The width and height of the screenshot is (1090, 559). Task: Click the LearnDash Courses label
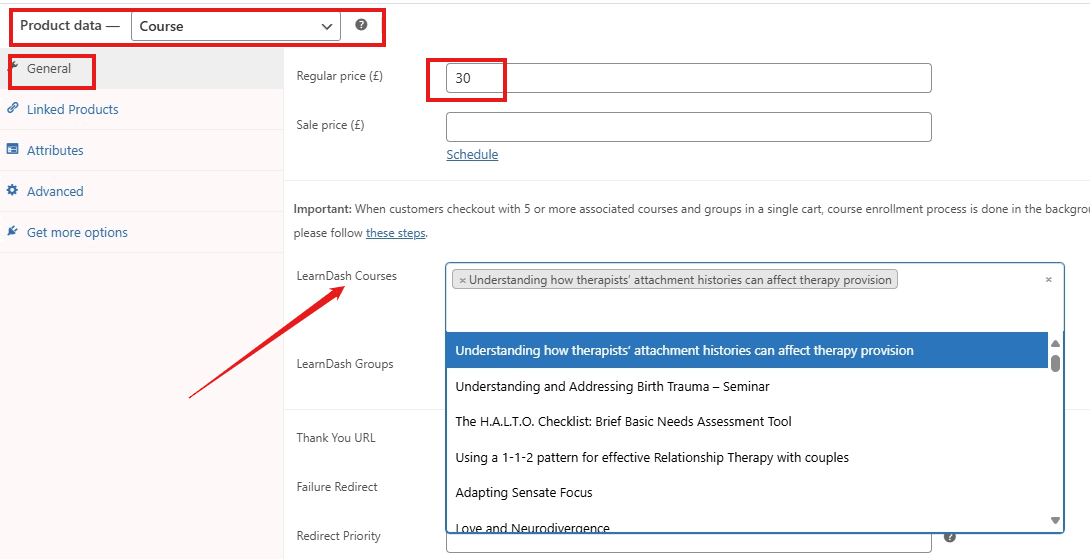pos(346,276)
